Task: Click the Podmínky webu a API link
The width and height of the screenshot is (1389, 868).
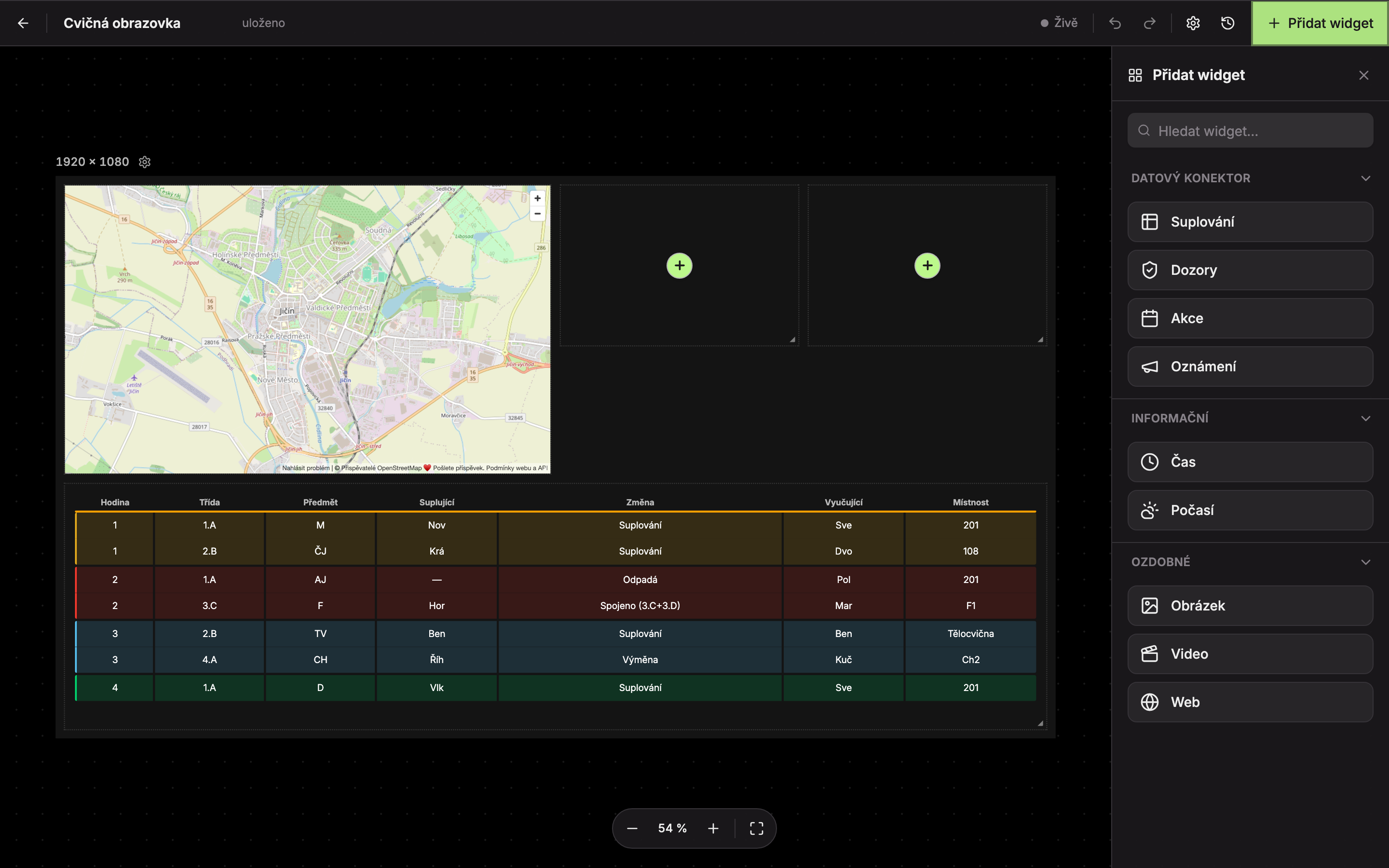Action: point(517,468)
